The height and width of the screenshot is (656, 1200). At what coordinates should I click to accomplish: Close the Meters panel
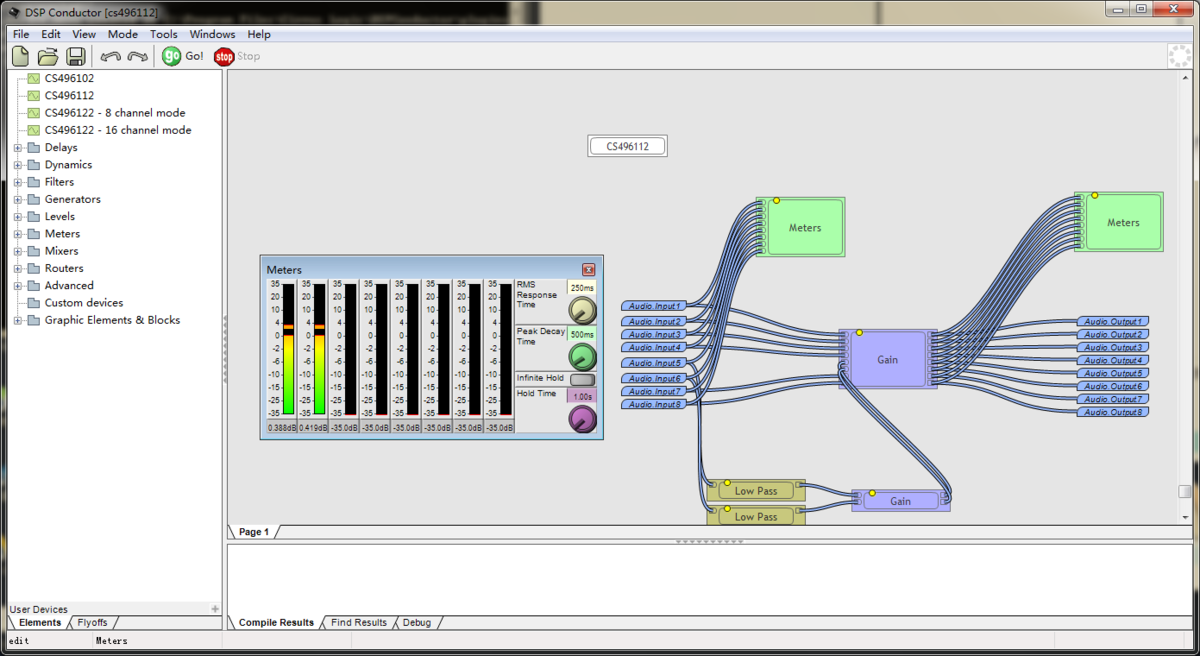[589, 270]
